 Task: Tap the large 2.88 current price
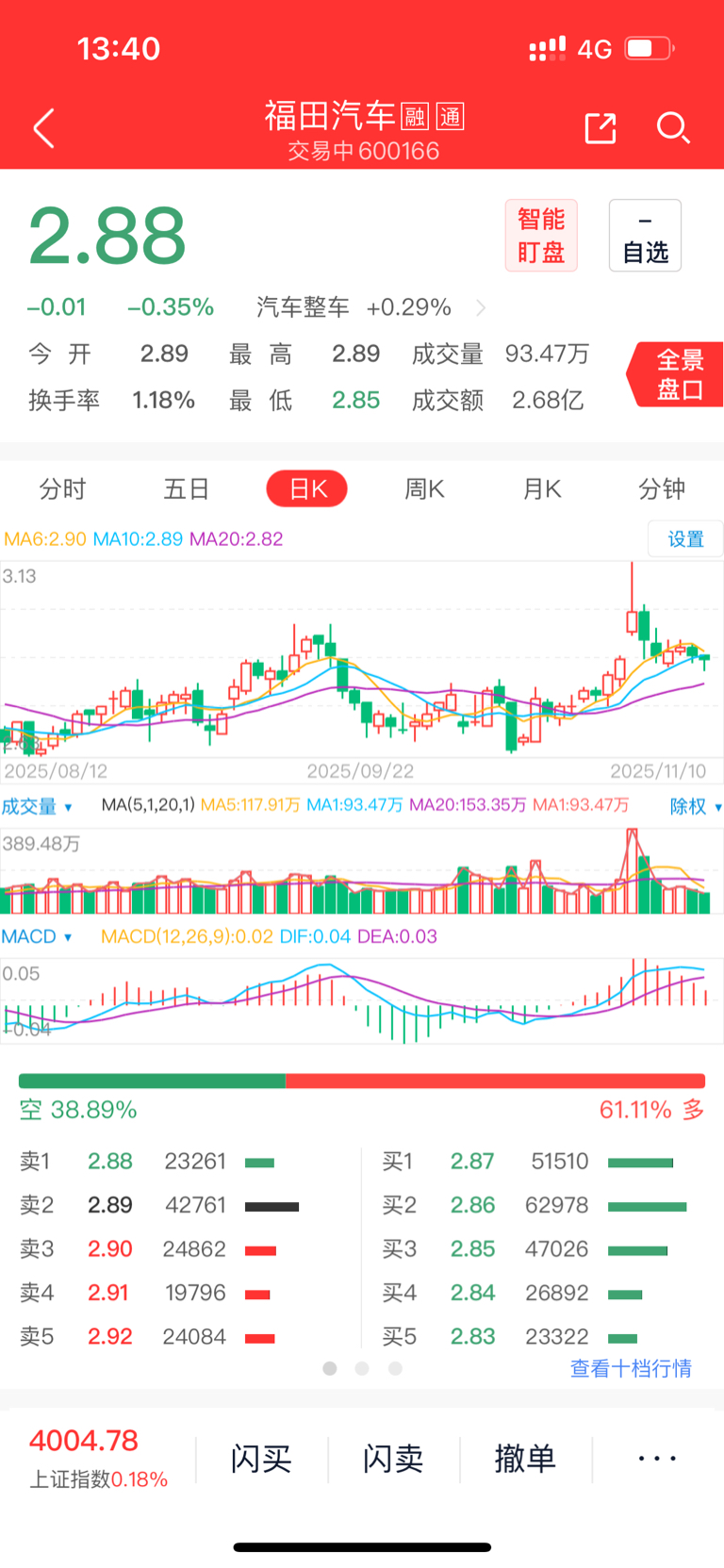pyautogui.click(x=107, y=236)
